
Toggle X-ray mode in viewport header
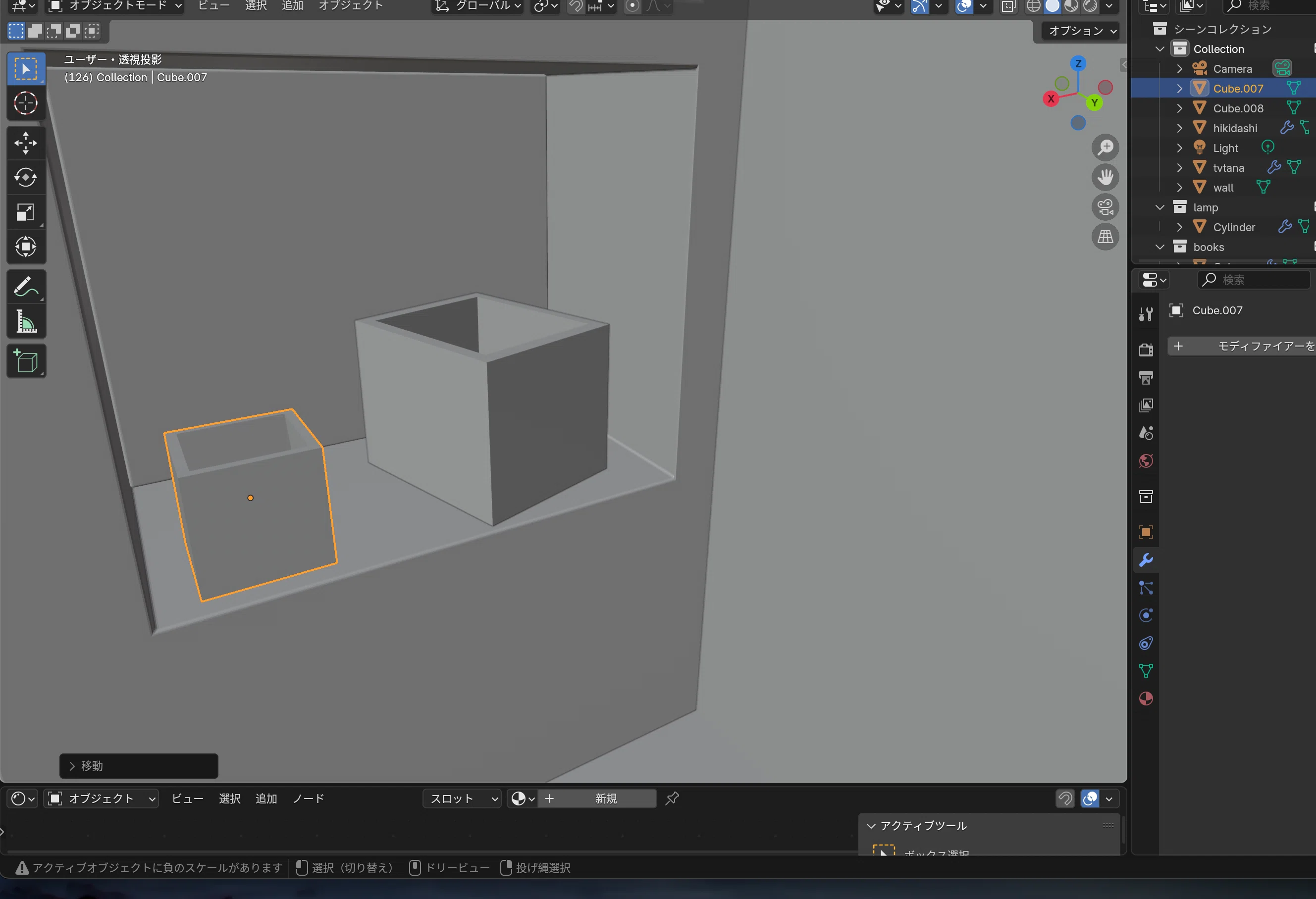click(x=1008, y=6)
